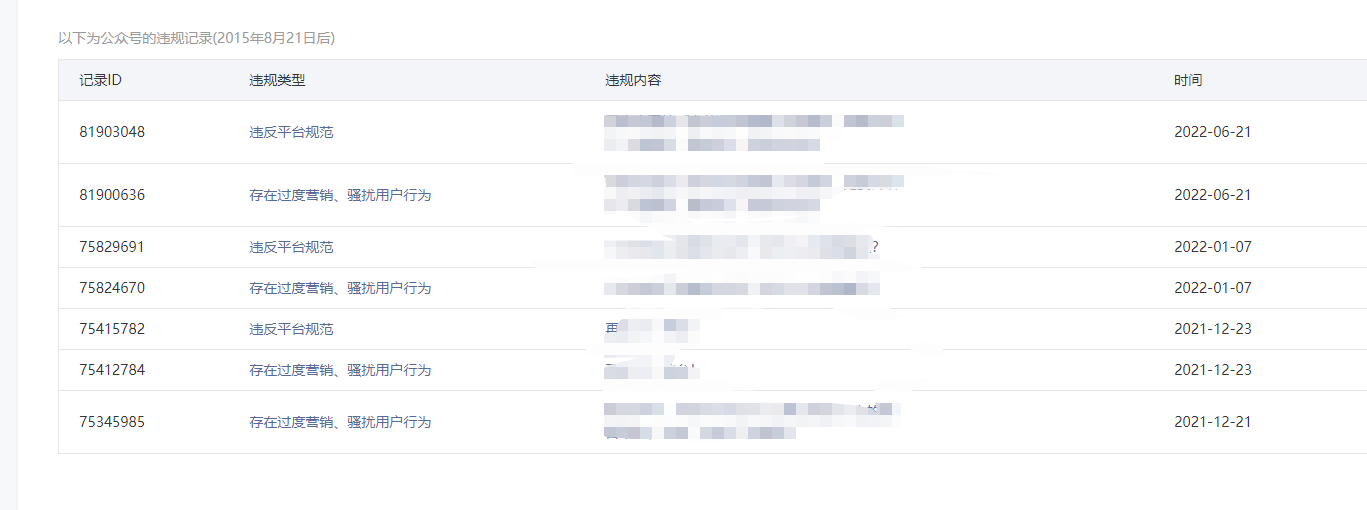This screenshot has width=1367, height=510.
Task: Click the 违规类型 column header
Action: pos(277,80)
